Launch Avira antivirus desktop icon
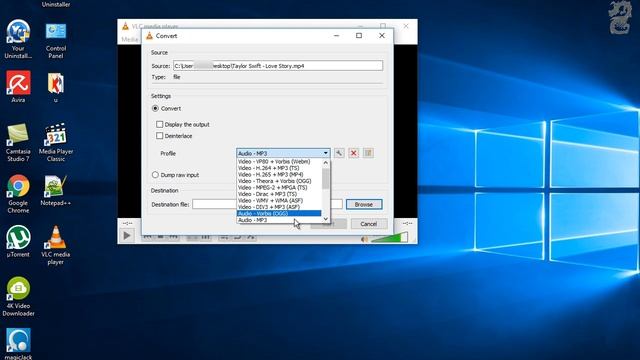This screenshot has height=360, width=640. pos(18,87)
